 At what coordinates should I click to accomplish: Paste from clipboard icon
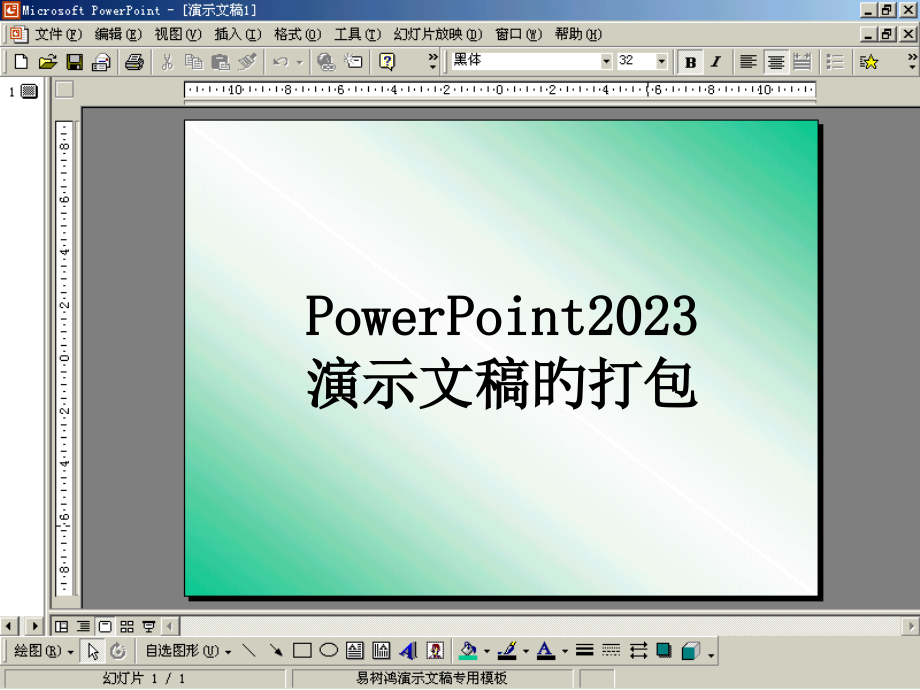click(220, 62)
